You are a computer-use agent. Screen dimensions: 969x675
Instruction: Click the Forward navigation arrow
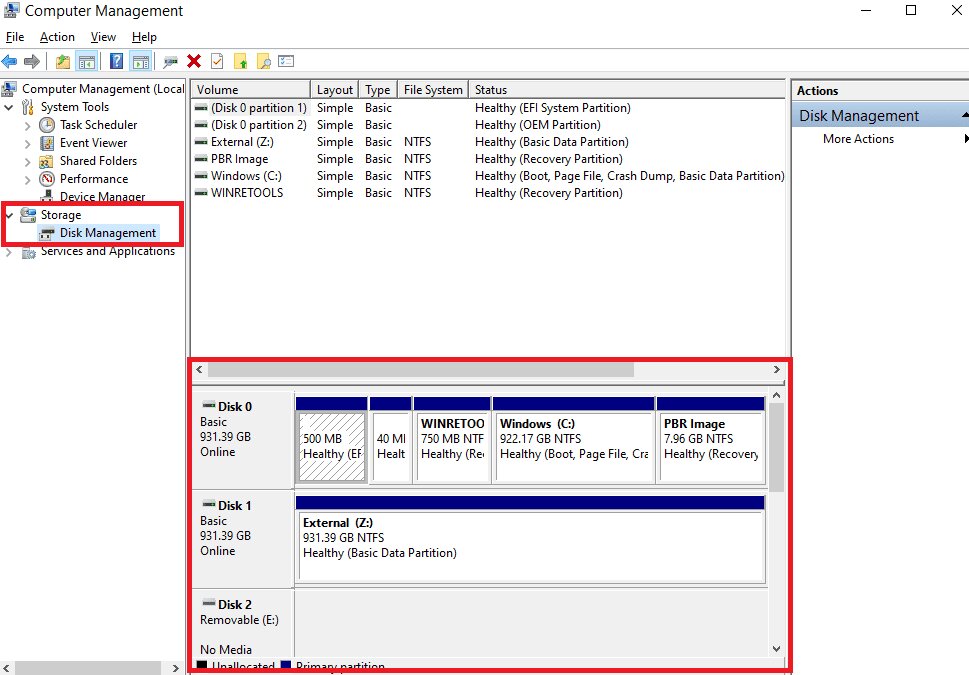tap(30, 61)
